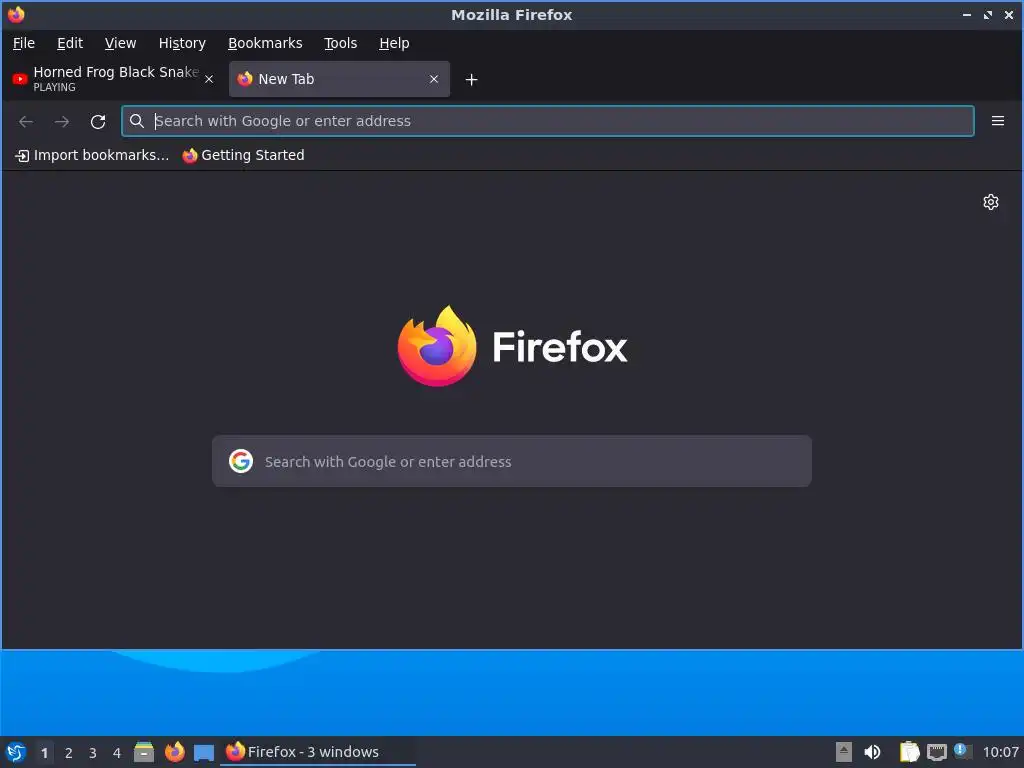This screenshot has width=1024, height=768.
Task: Go forward one page
Action: [62, 121]
